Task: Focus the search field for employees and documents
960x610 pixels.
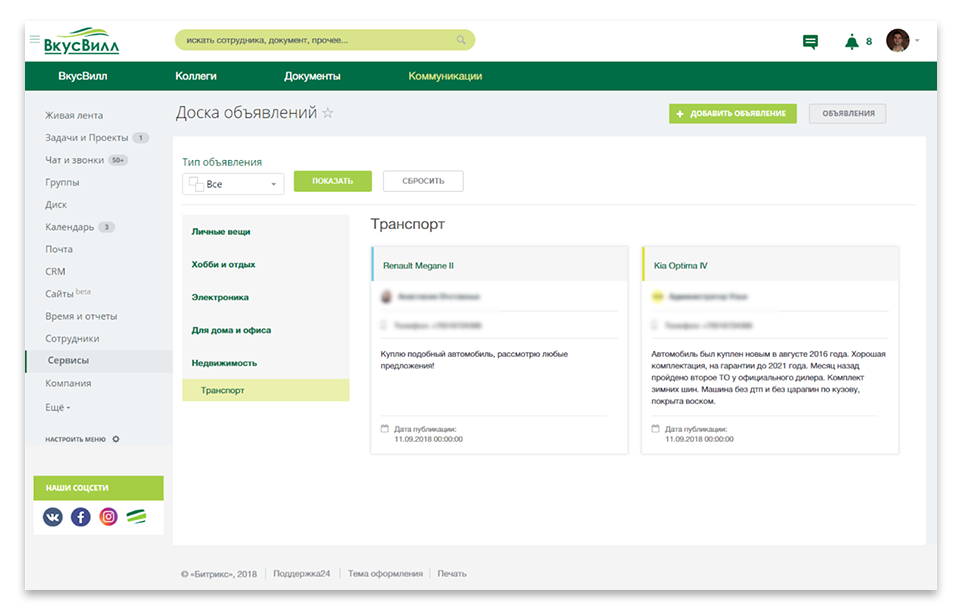Action: coord(324,40)
